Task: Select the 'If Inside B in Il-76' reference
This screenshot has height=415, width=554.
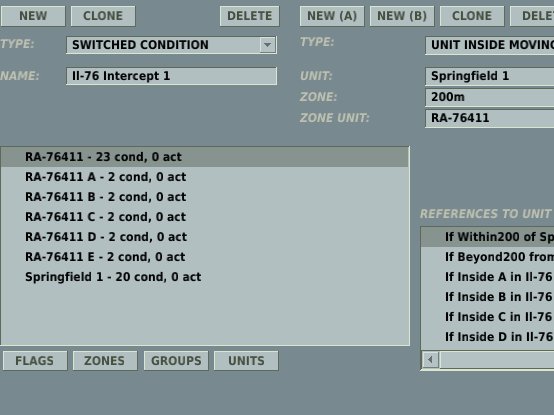Action: click(x=488, y=297)
